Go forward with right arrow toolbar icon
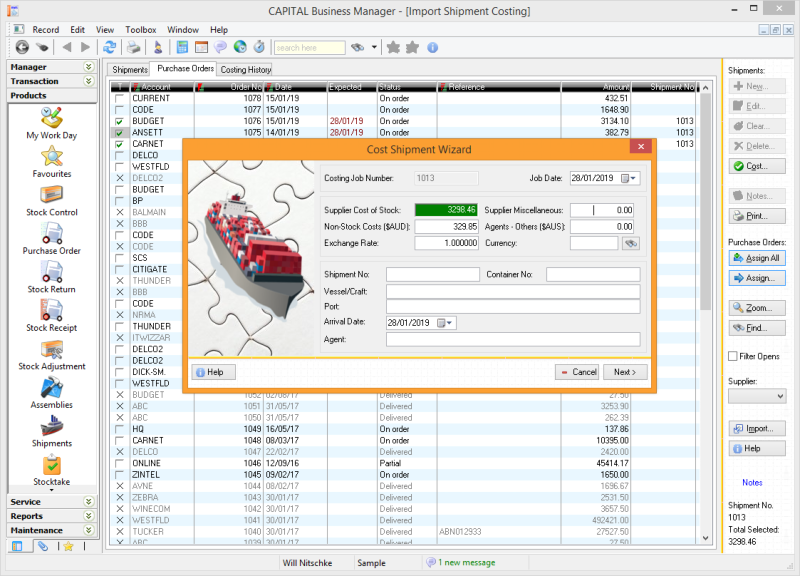The height and width of the screenshot is (576, 800). [85, 47]
